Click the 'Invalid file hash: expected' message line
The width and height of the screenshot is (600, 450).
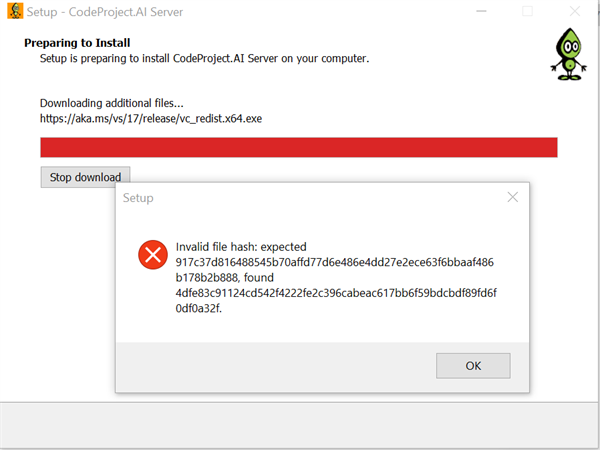tap(241, 247)
